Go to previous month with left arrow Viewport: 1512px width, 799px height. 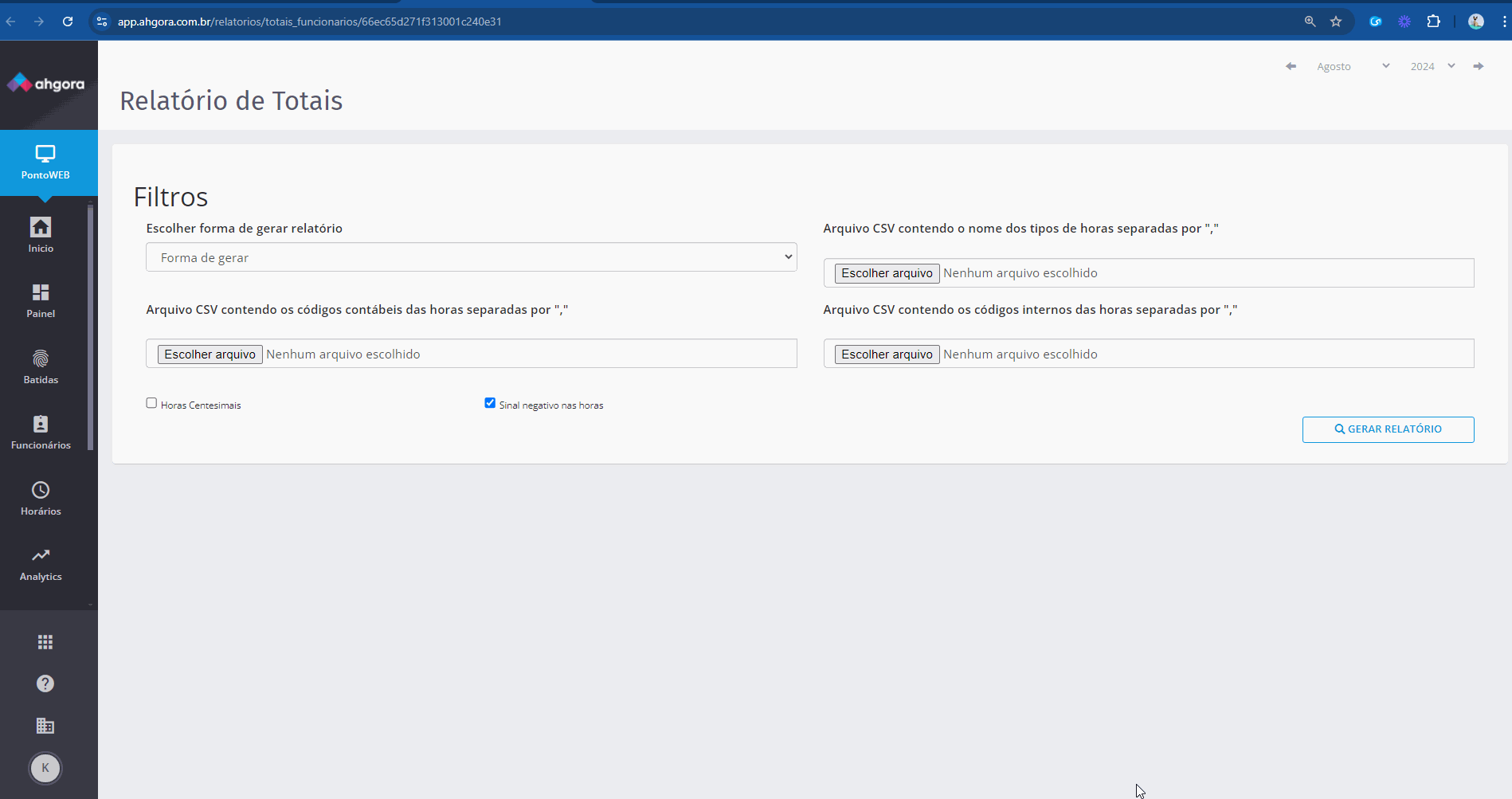(x=1291, y=66)
